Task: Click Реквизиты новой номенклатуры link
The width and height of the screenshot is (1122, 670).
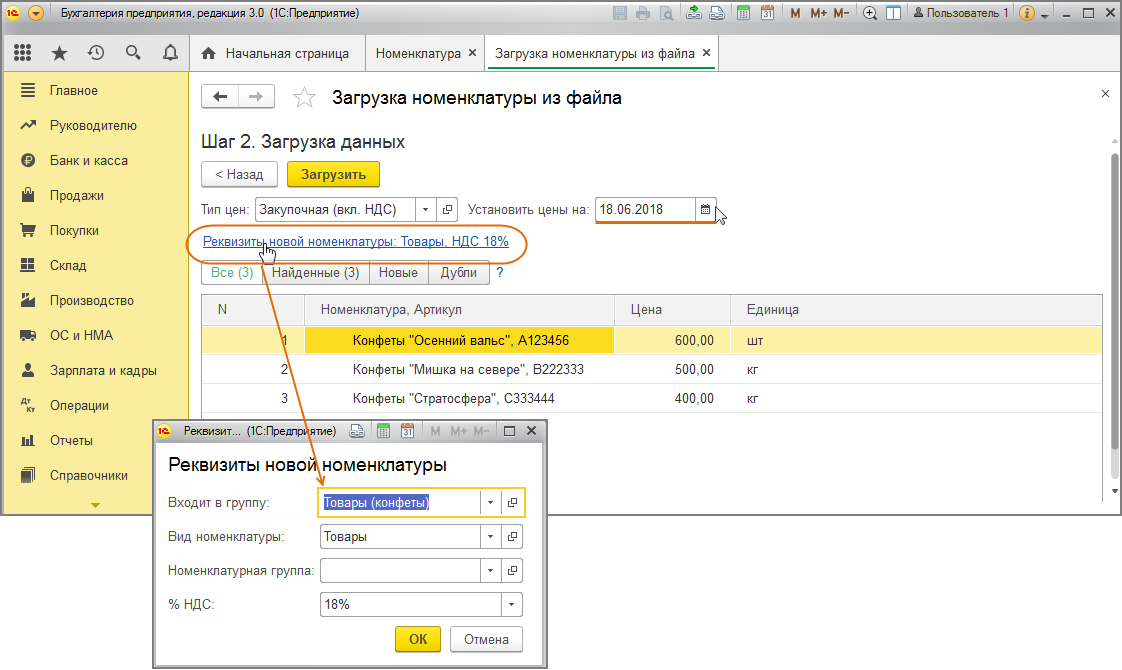Action: point(355,242)
